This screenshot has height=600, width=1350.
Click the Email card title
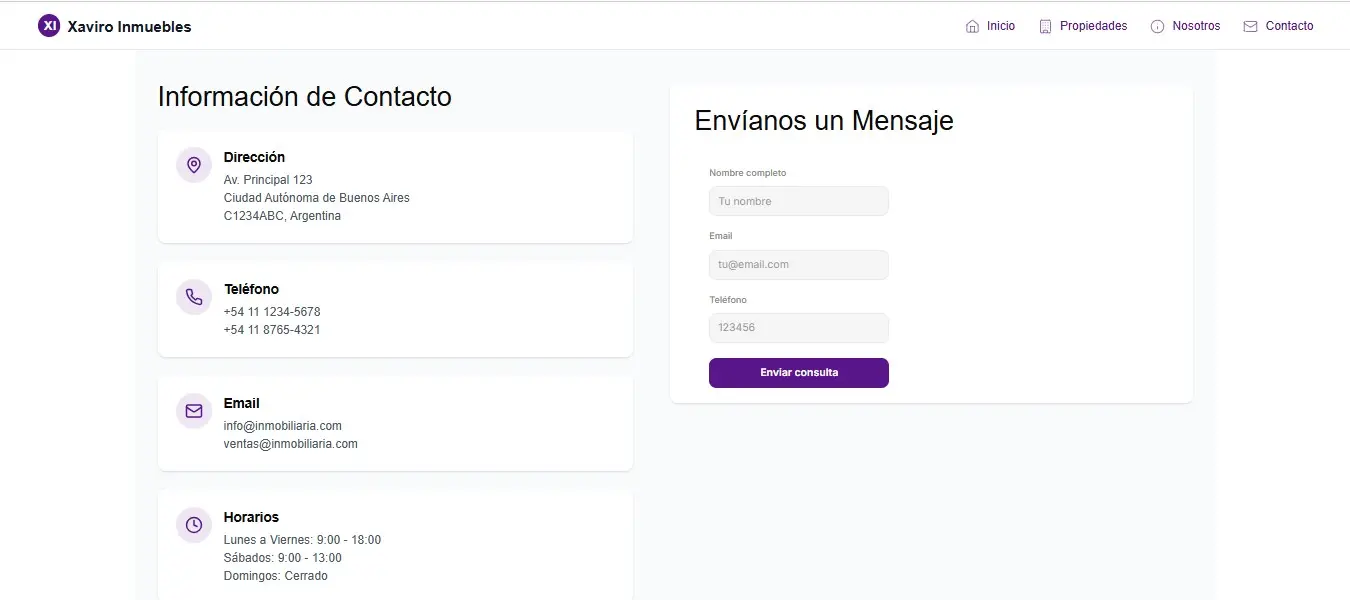pos(242,403)
